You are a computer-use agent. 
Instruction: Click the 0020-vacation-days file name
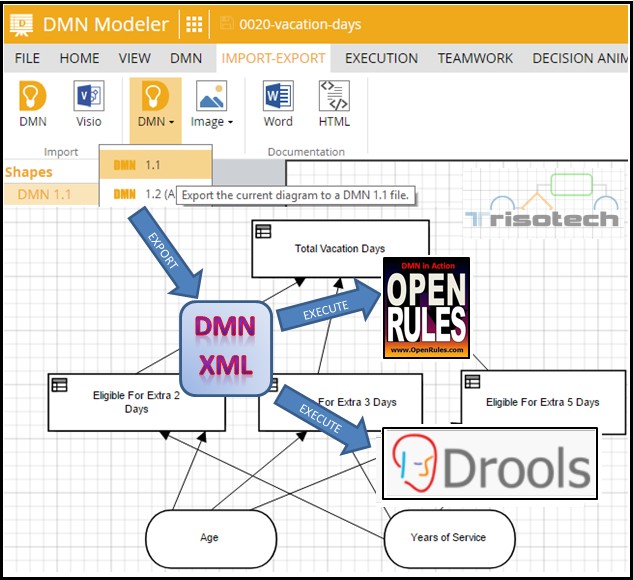click(300, 24)
